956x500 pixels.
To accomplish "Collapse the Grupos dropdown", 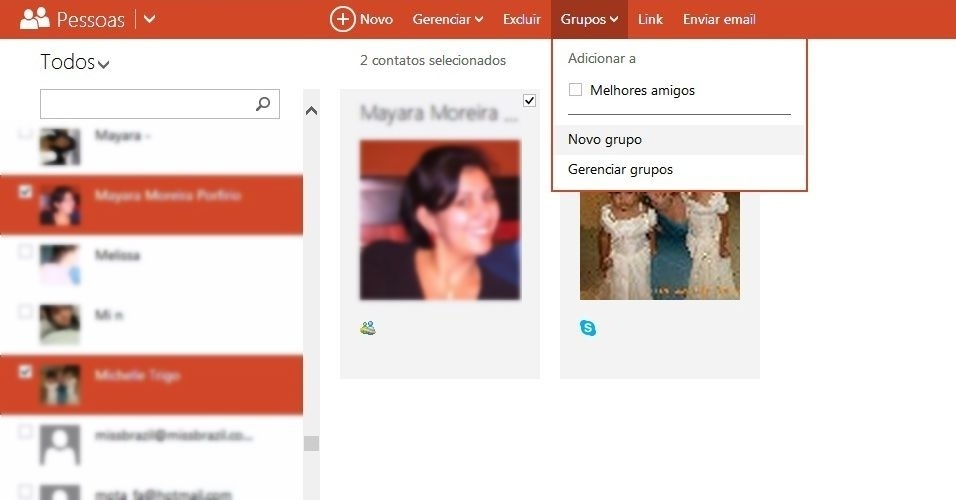I will coord(589,19).
